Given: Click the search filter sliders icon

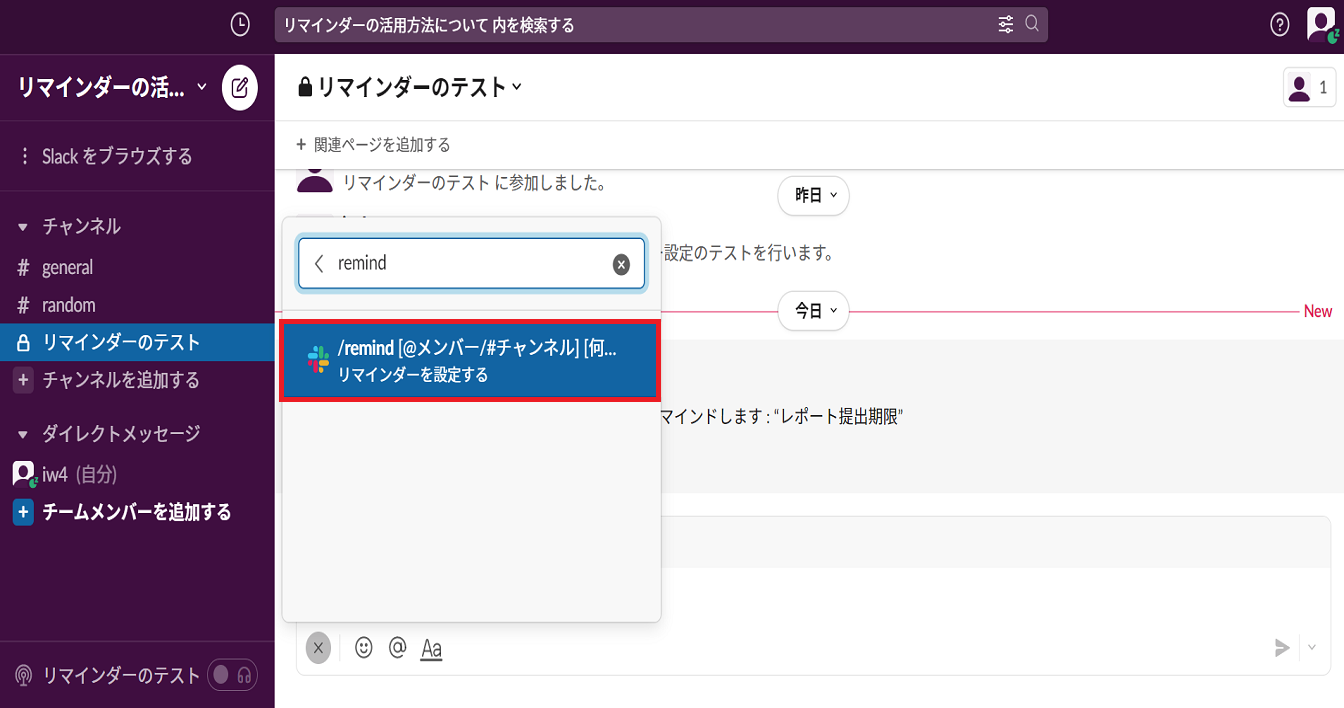Looking at the screenshot, I should [1005, 25].
